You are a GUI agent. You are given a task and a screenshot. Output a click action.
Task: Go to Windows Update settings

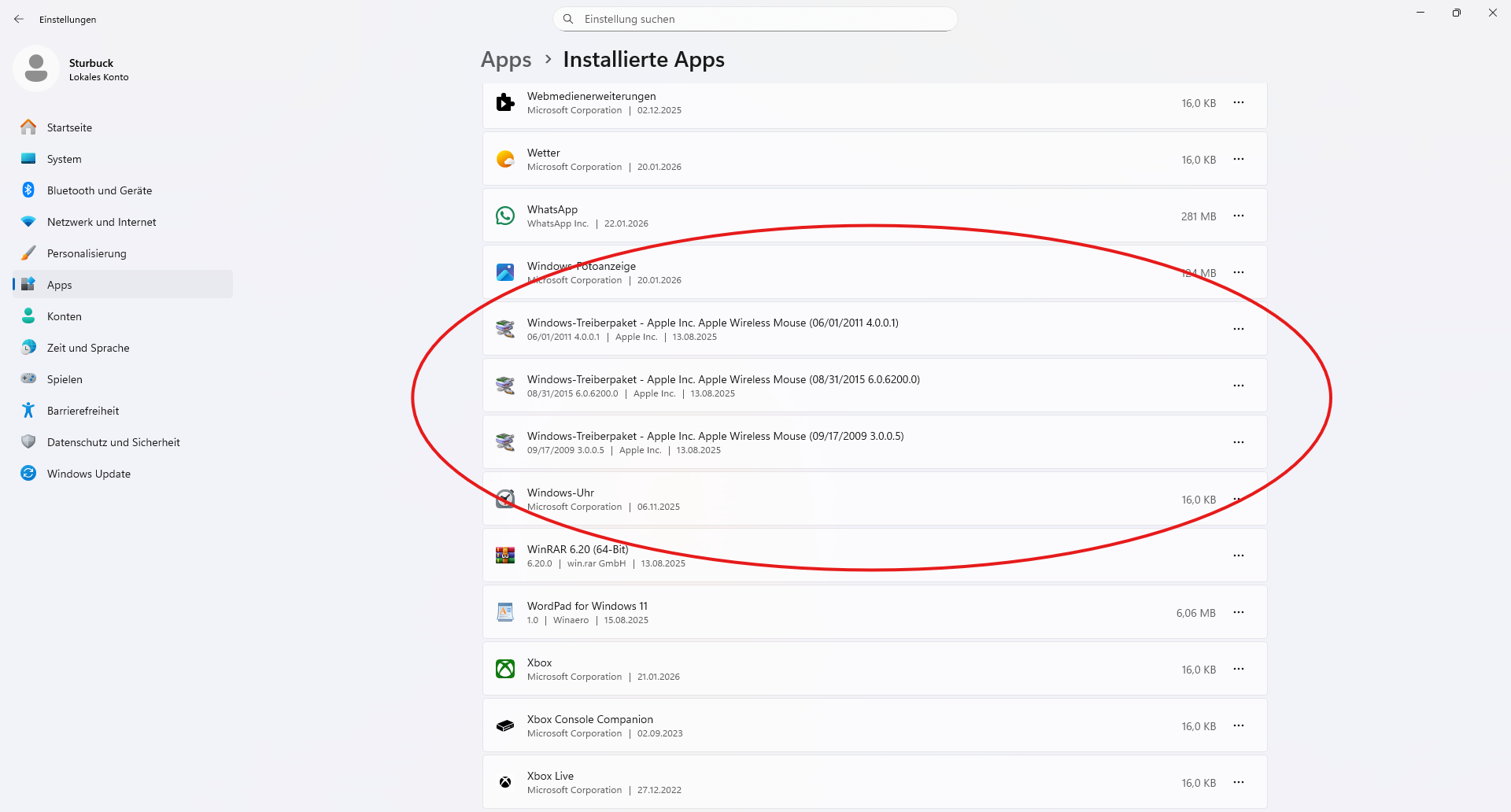pos(89,474)
